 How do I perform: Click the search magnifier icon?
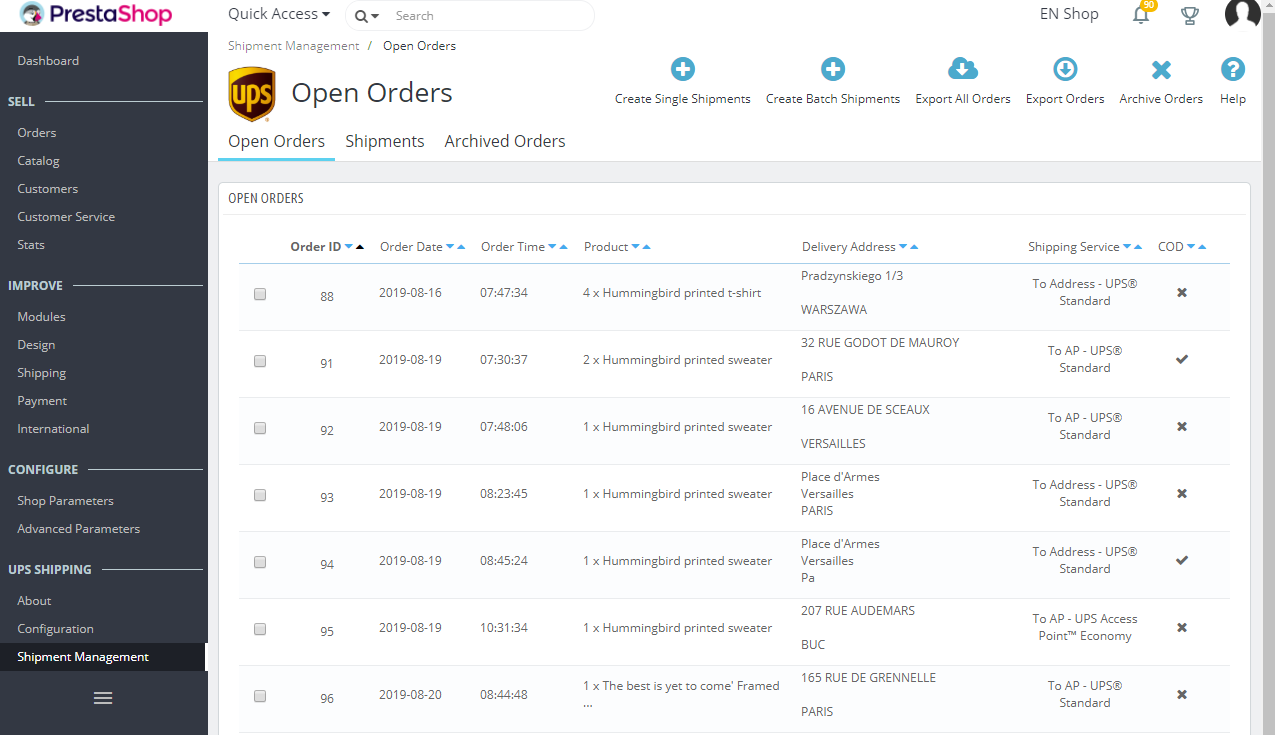[361, 16]
